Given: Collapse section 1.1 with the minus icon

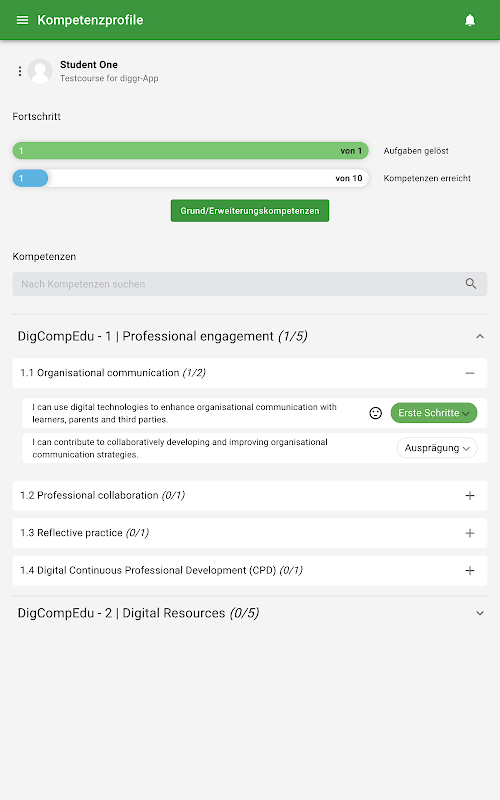Looking at the screenshot, I should click(x=470, y=373).
